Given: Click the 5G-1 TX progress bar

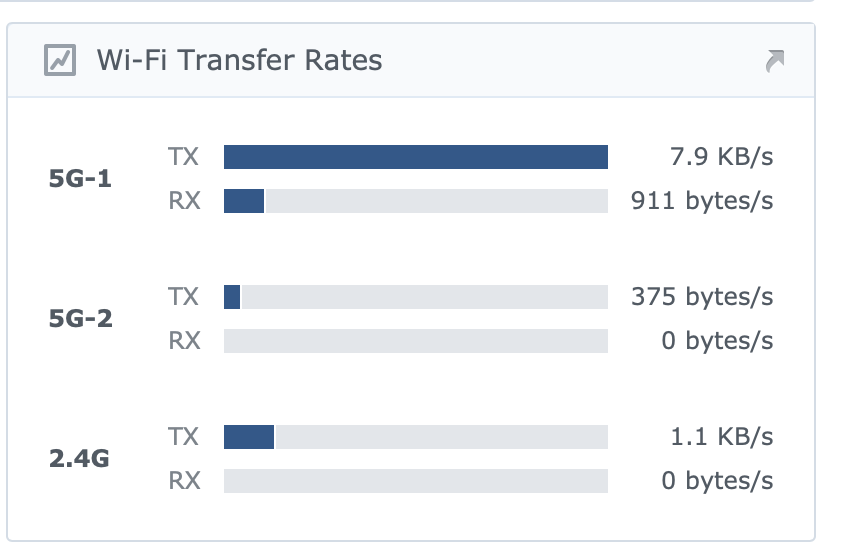Looking at the screenshot, I should 416,157.
